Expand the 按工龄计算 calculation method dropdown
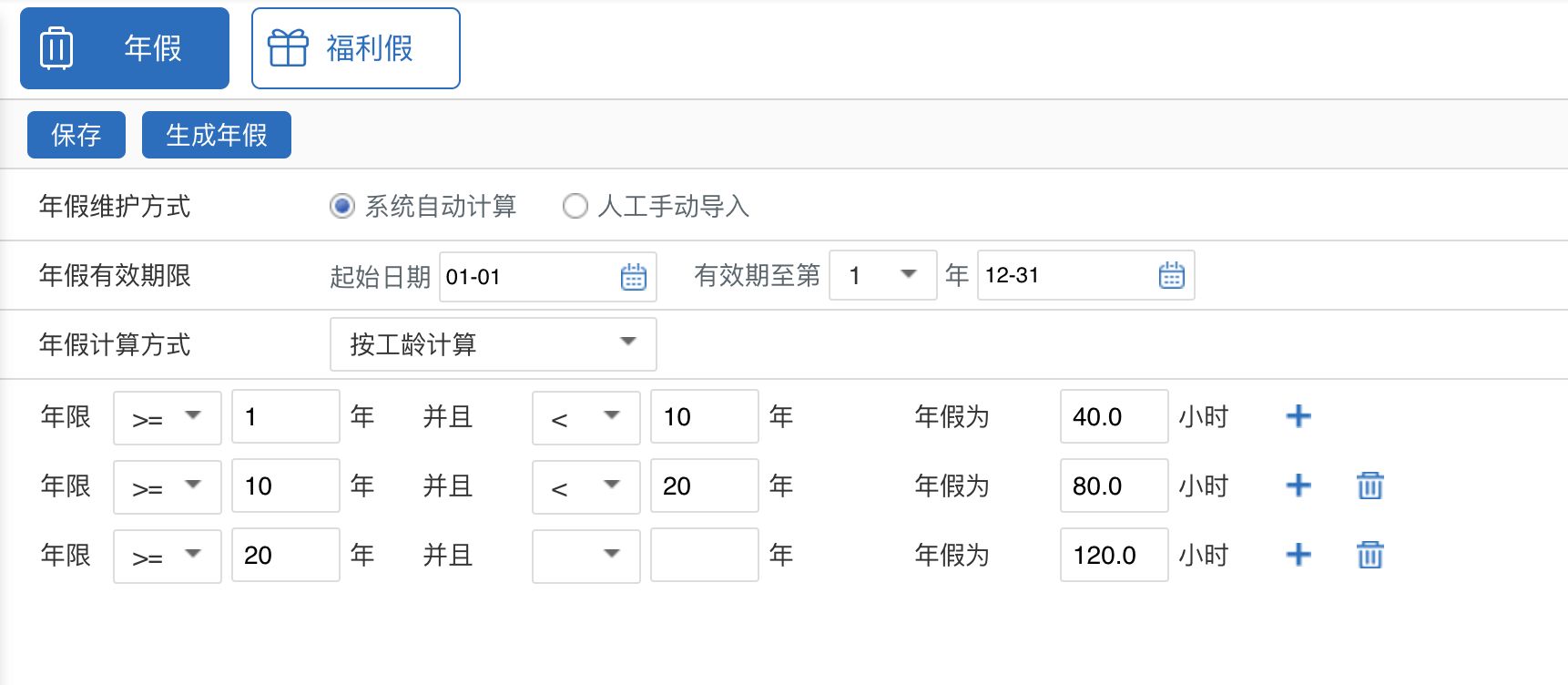 pyautogui.click(x=493, y=344)
